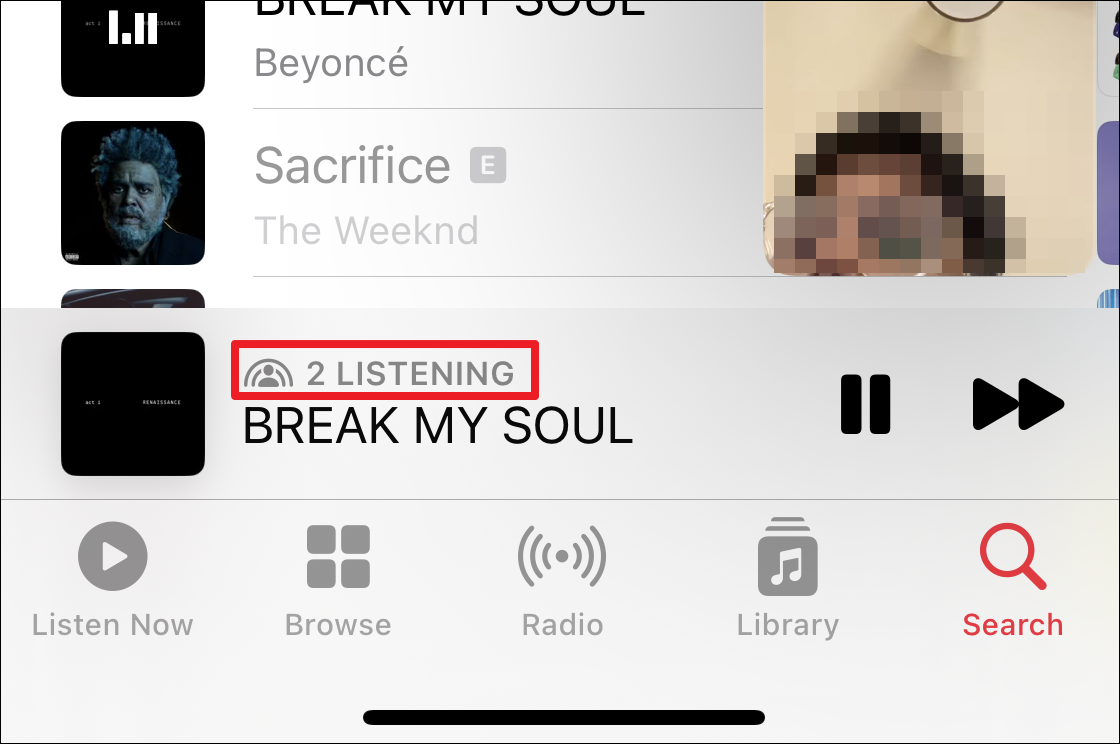Tap the Listen Now play circle icon

coord(113,556)
